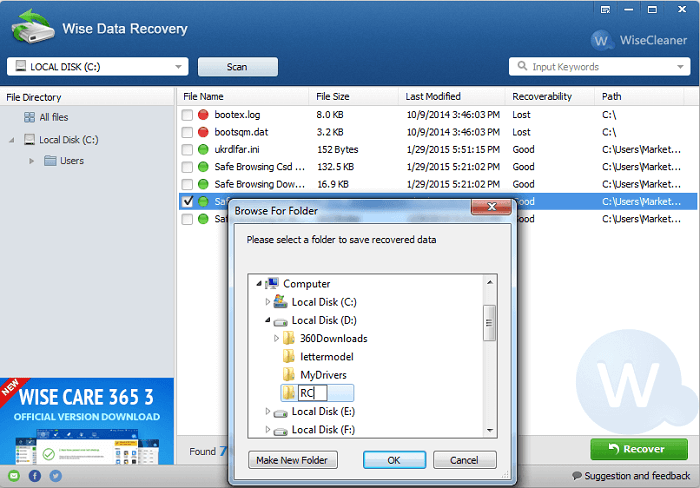The image size is (700, 488).
Task: Open the green email contact icon
Action: click(14, 476)
